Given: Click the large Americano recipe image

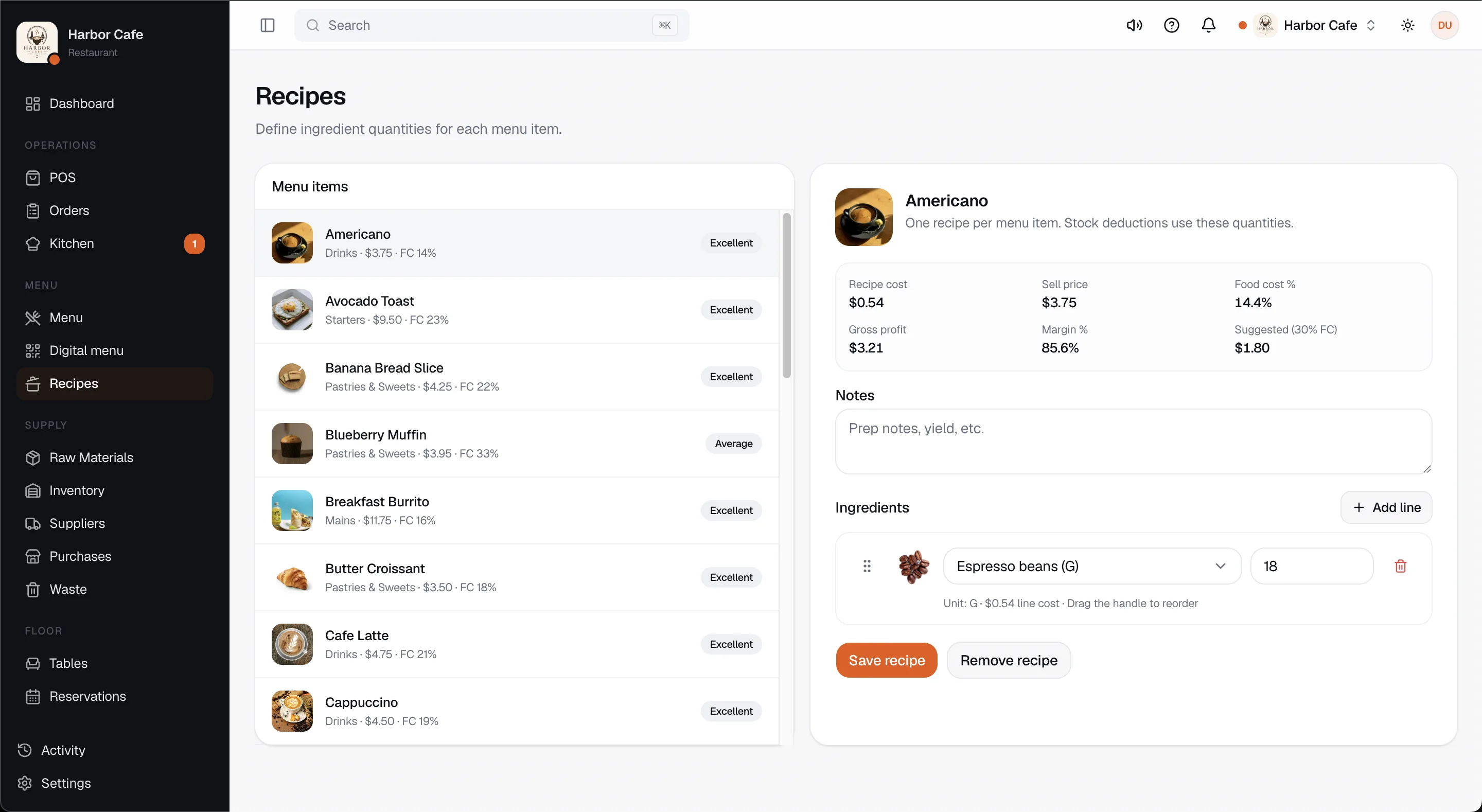Looking at the screenshot, I should (863, 217).
